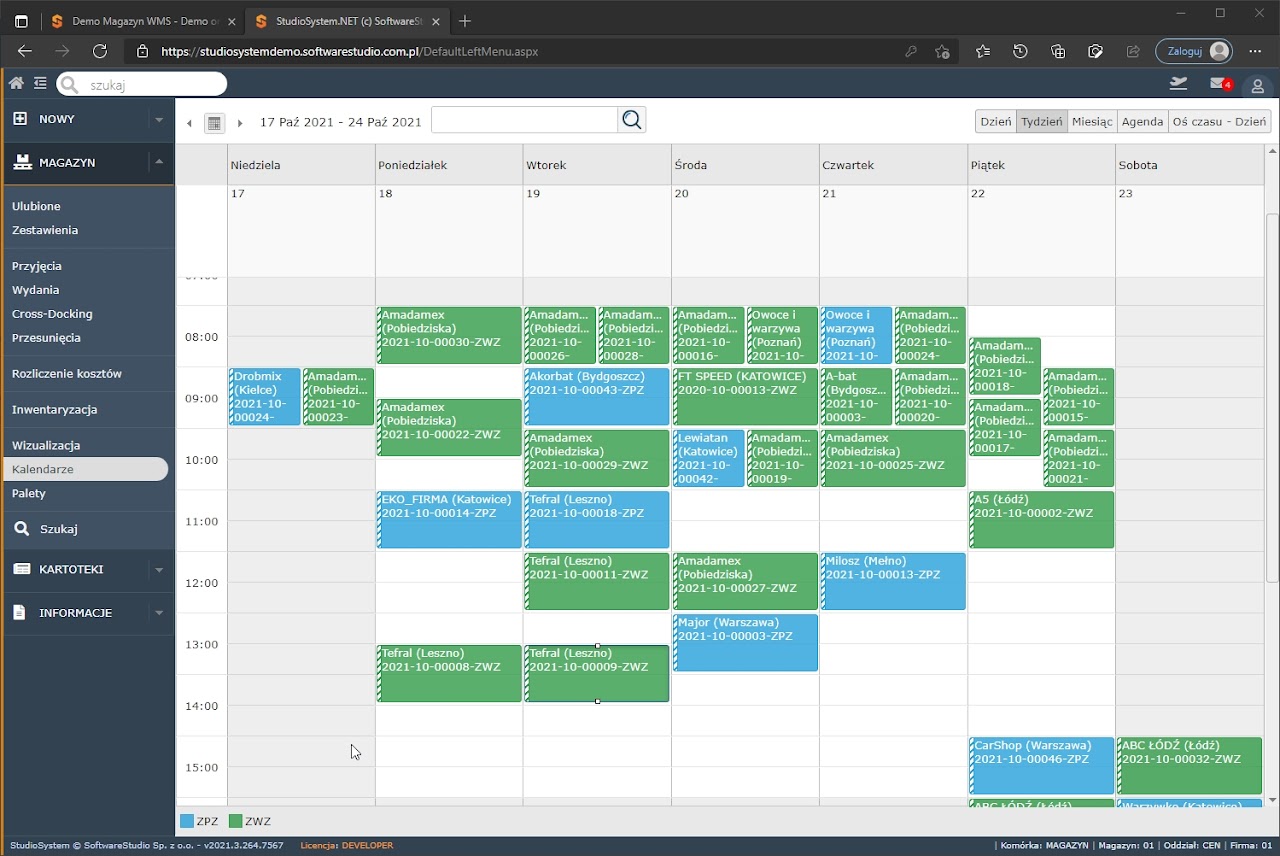The image size is (1280, 856).
Task: Switch calendar to Dzień view
Action: coord(995,121)
